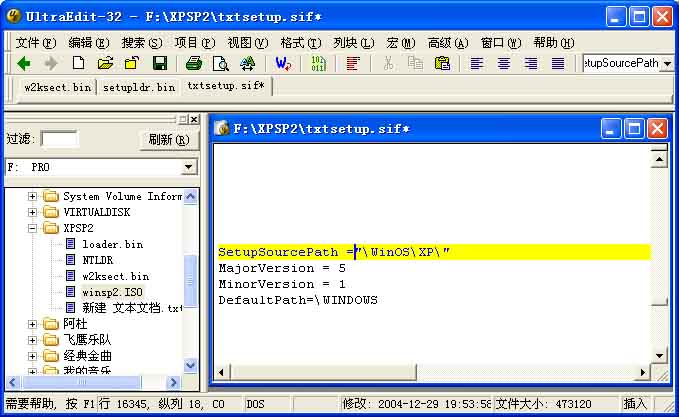Click editor horizontal scroll right arrow
679x417 pixels.
[643, 372]
